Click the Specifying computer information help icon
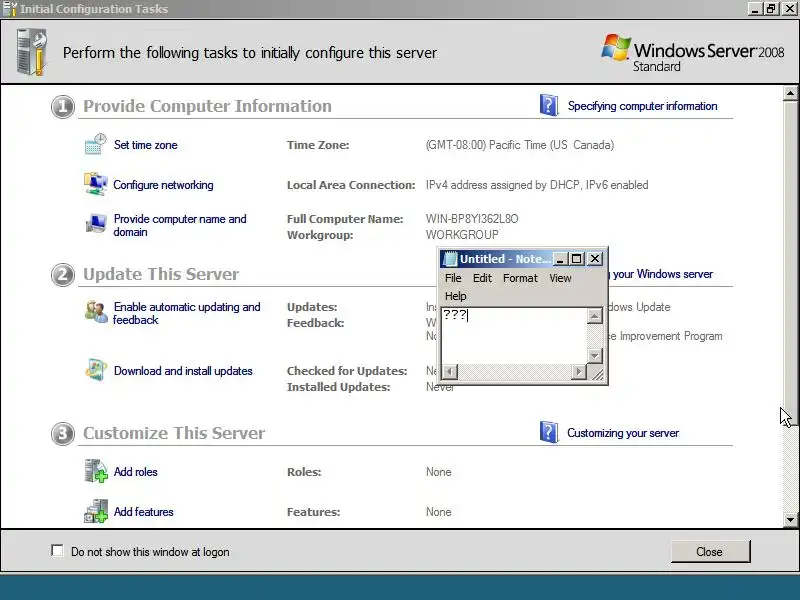 (x=549, y=105)
